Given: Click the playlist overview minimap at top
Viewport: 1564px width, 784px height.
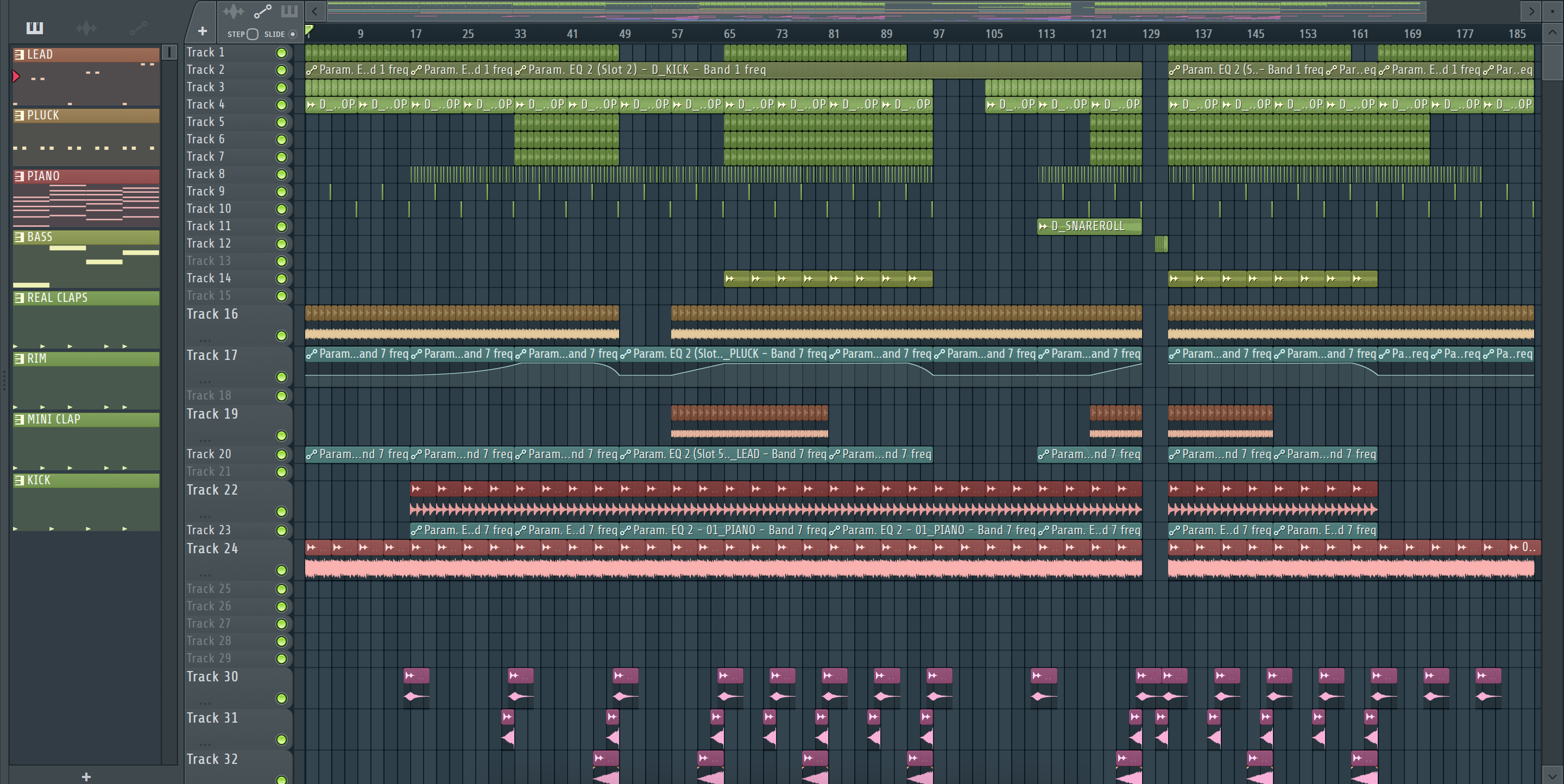Looking at the screenshot, I should click(x=876, y=10).
